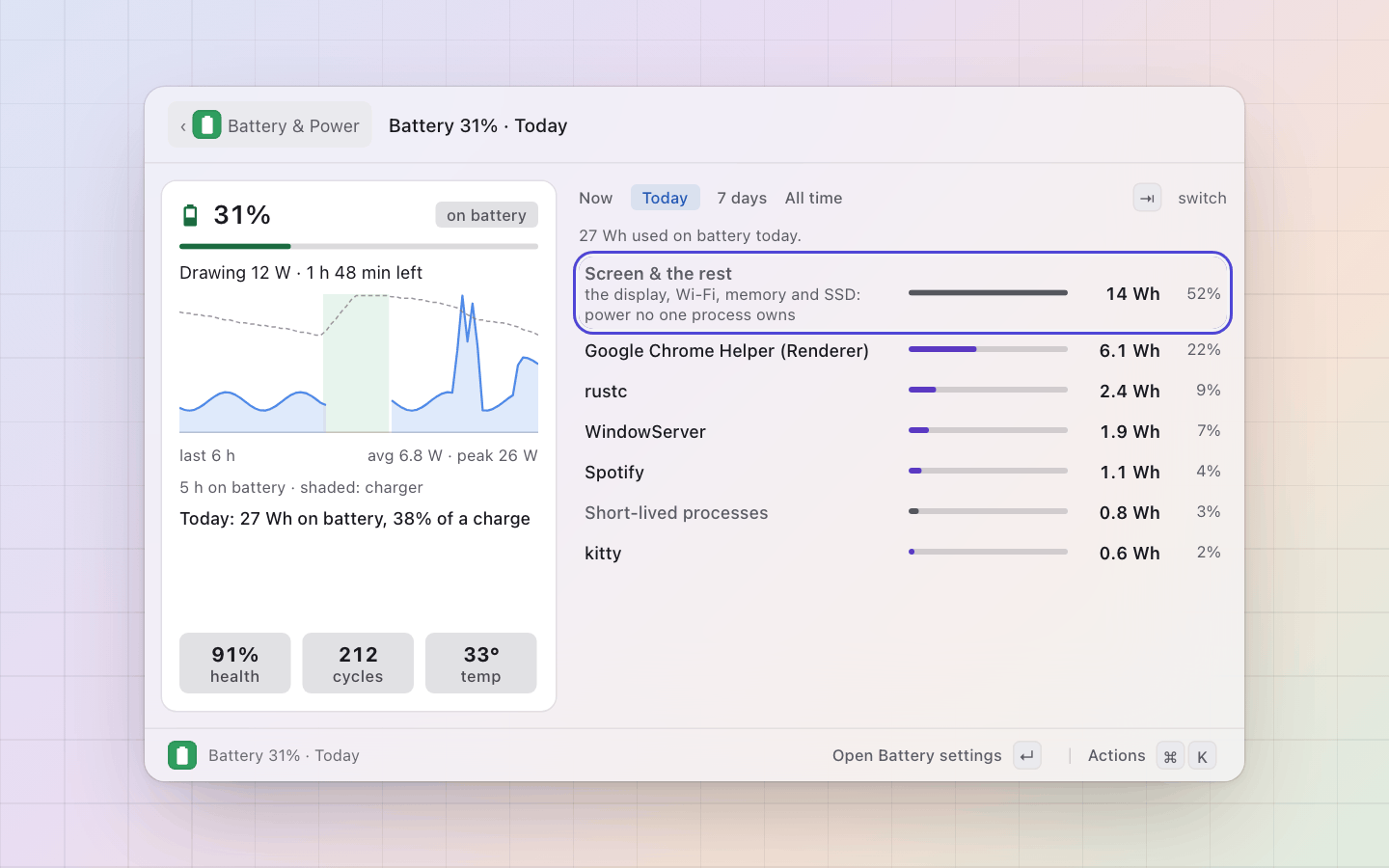The height and width of the screenshot is (868, 1389).
Task: Click the 1.9 Wh value
Action: coord(1130,432)
